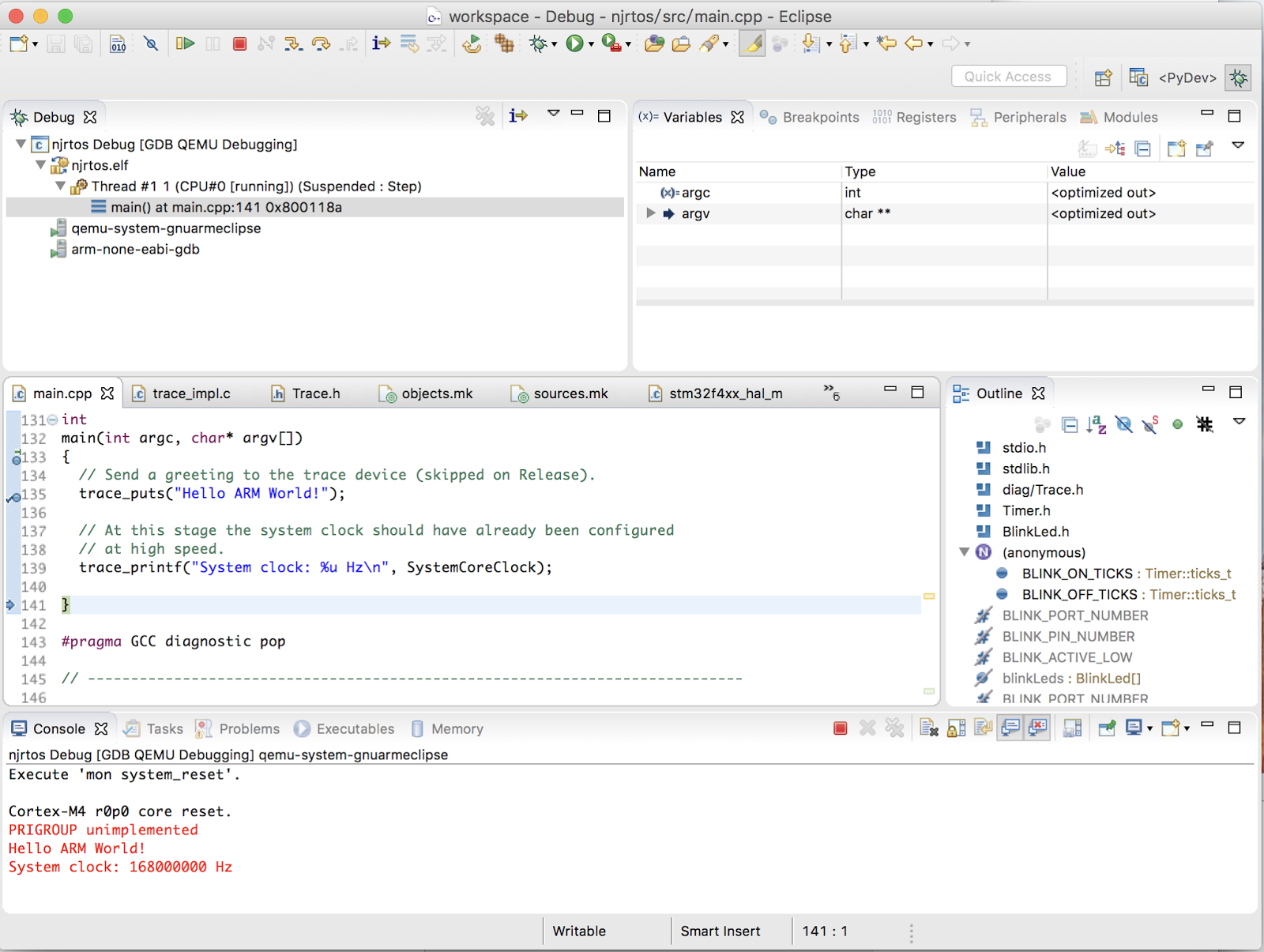Clear the Console output using the clear icon

click(929, 728)
